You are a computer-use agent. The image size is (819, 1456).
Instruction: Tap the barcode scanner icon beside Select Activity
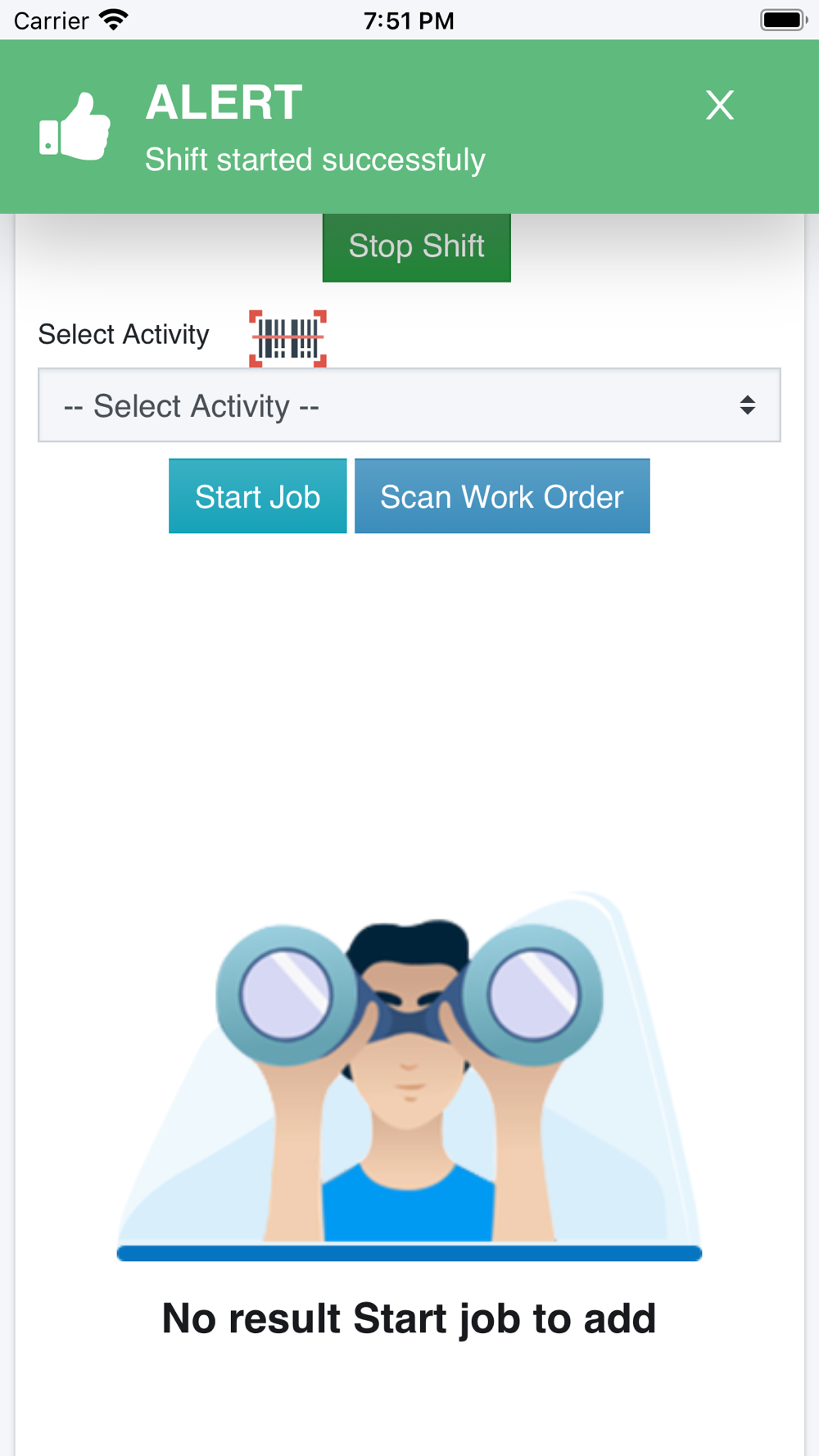click(287, 338)
